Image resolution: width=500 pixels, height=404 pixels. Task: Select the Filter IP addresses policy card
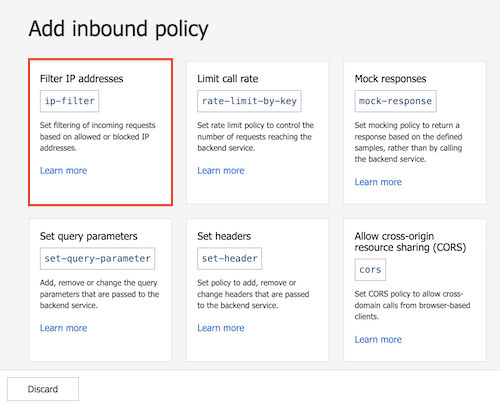pyautogui.click(x=100, y=132)
